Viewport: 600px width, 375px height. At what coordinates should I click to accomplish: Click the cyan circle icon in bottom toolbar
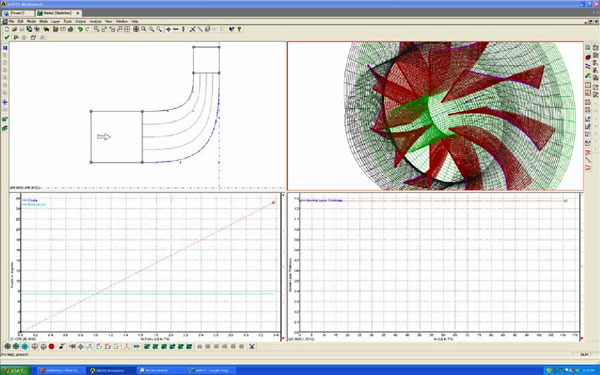pos(24,346)
